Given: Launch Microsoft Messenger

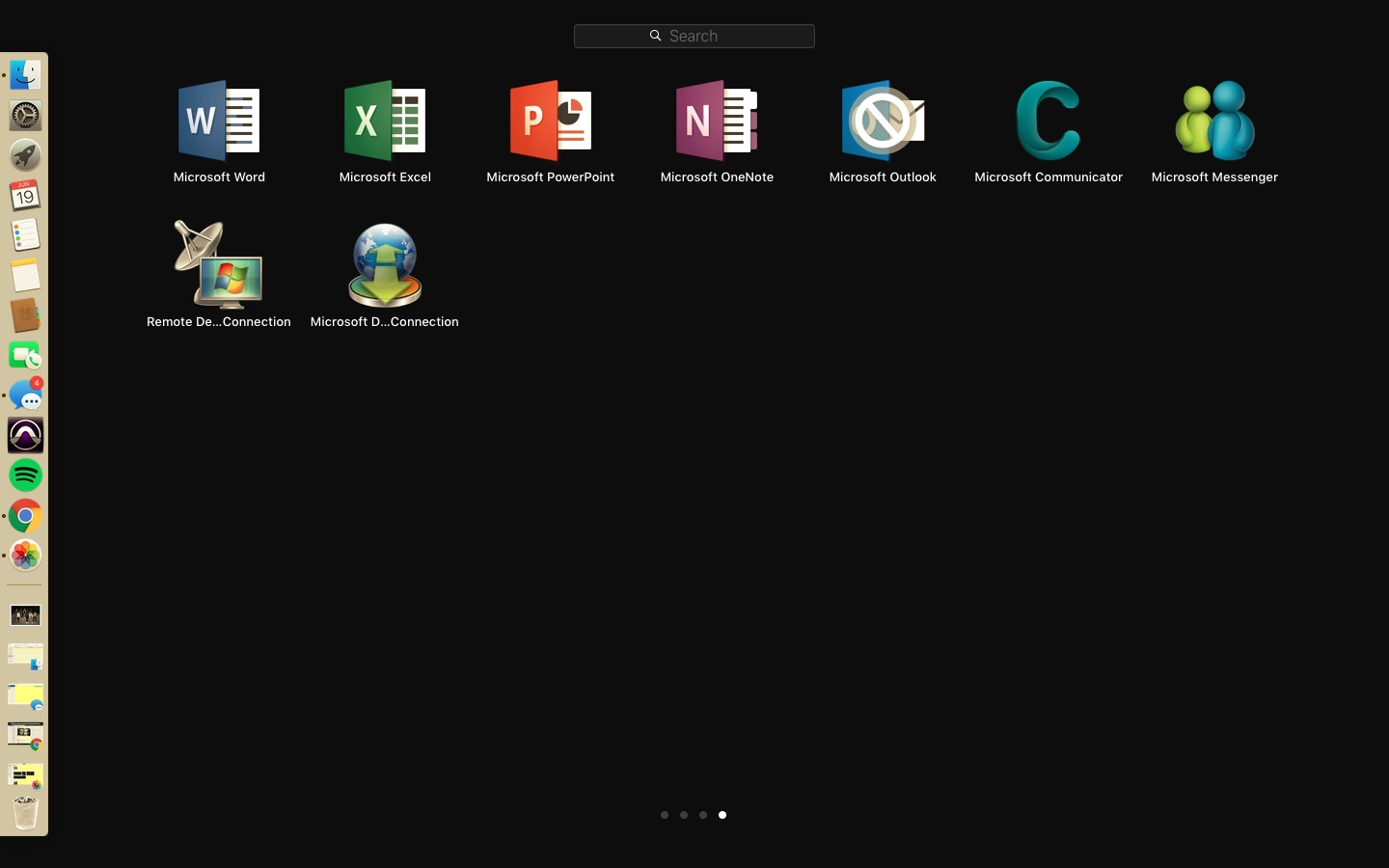Looking at the screenshot, I should pos(1214,121).
